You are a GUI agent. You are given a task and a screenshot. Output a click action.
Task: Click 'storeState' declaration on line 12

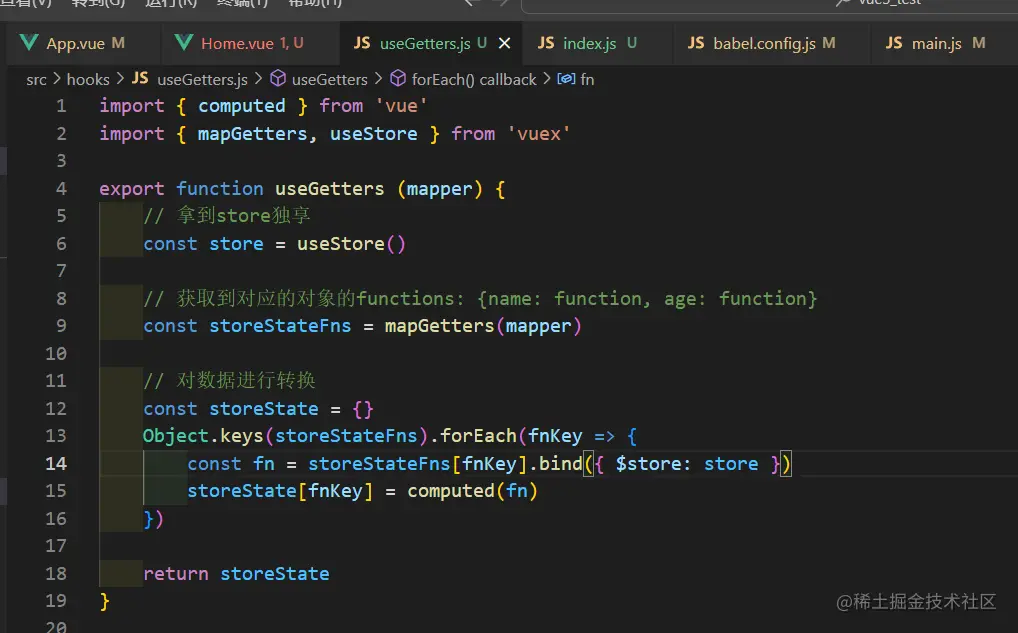264,409
